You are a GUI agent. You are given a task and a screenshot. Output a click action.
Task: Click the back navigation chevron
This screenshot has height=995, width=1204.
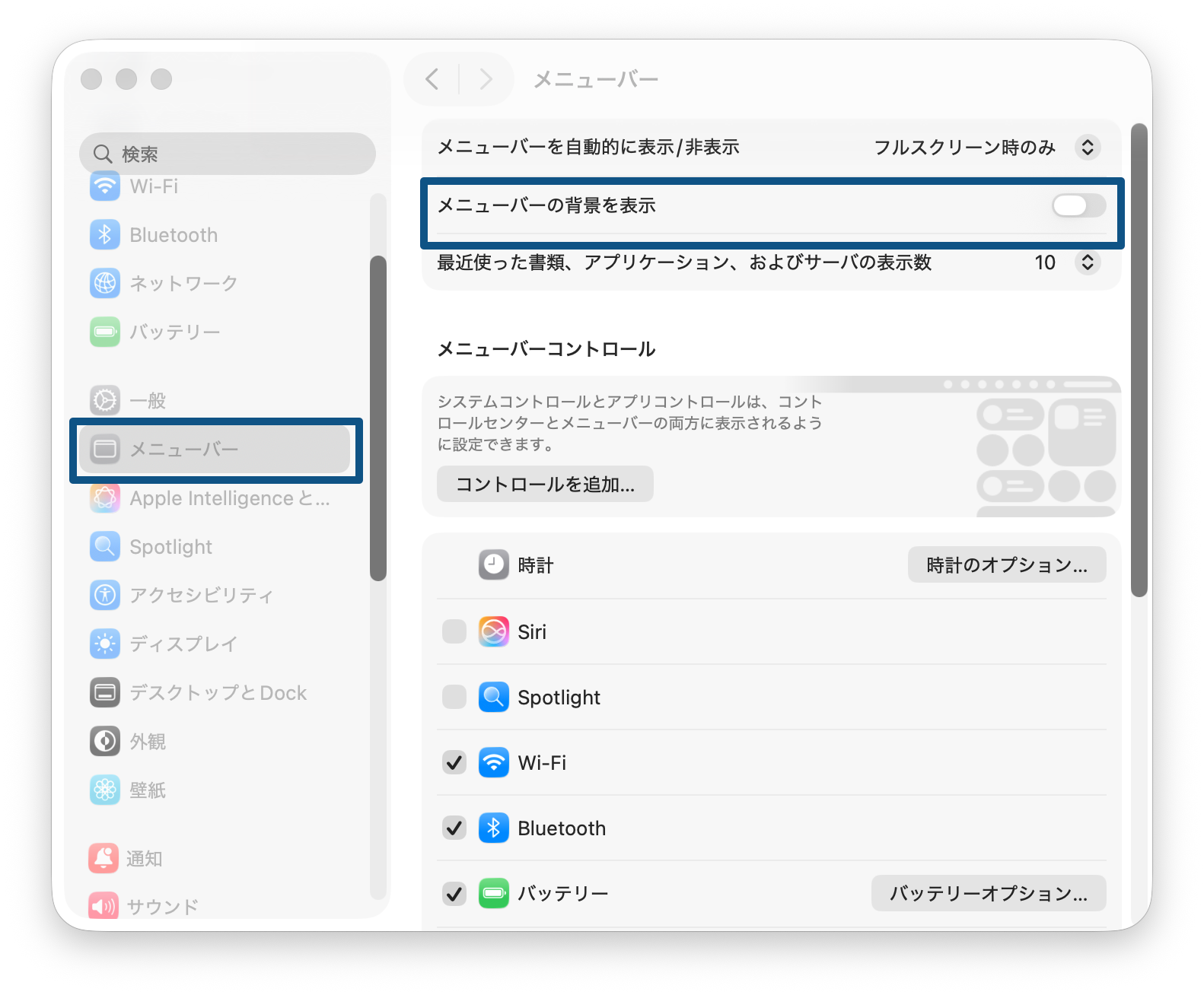point(432,79)
